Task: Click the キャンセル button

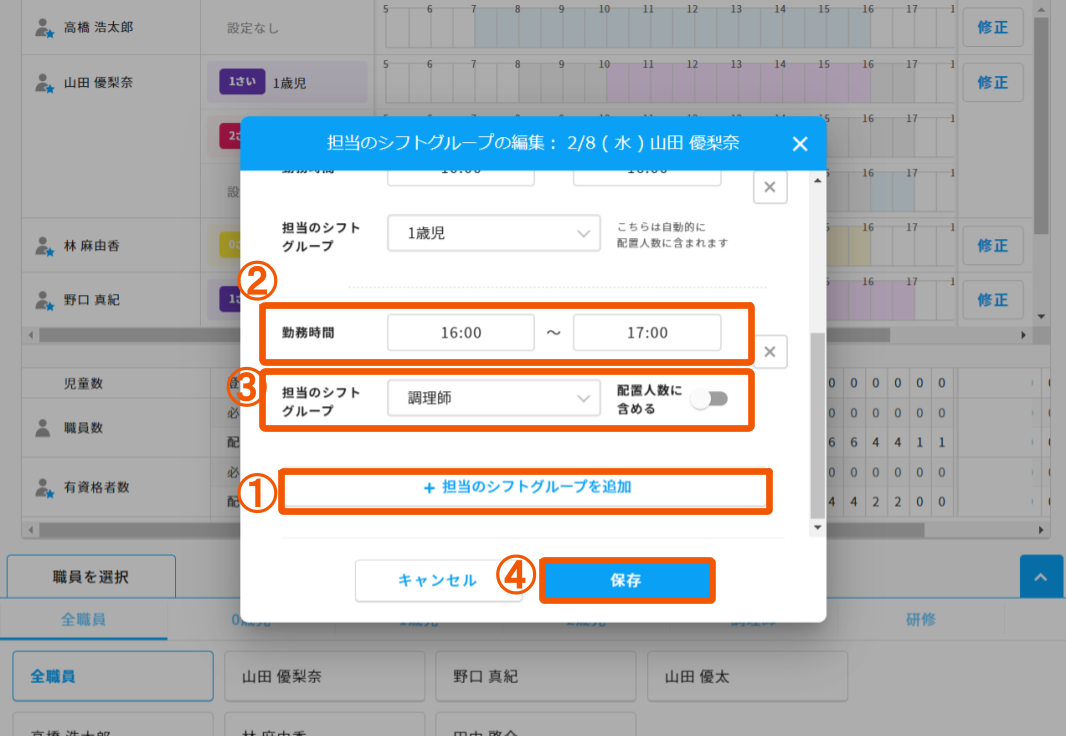Action: tap(437, 581)
